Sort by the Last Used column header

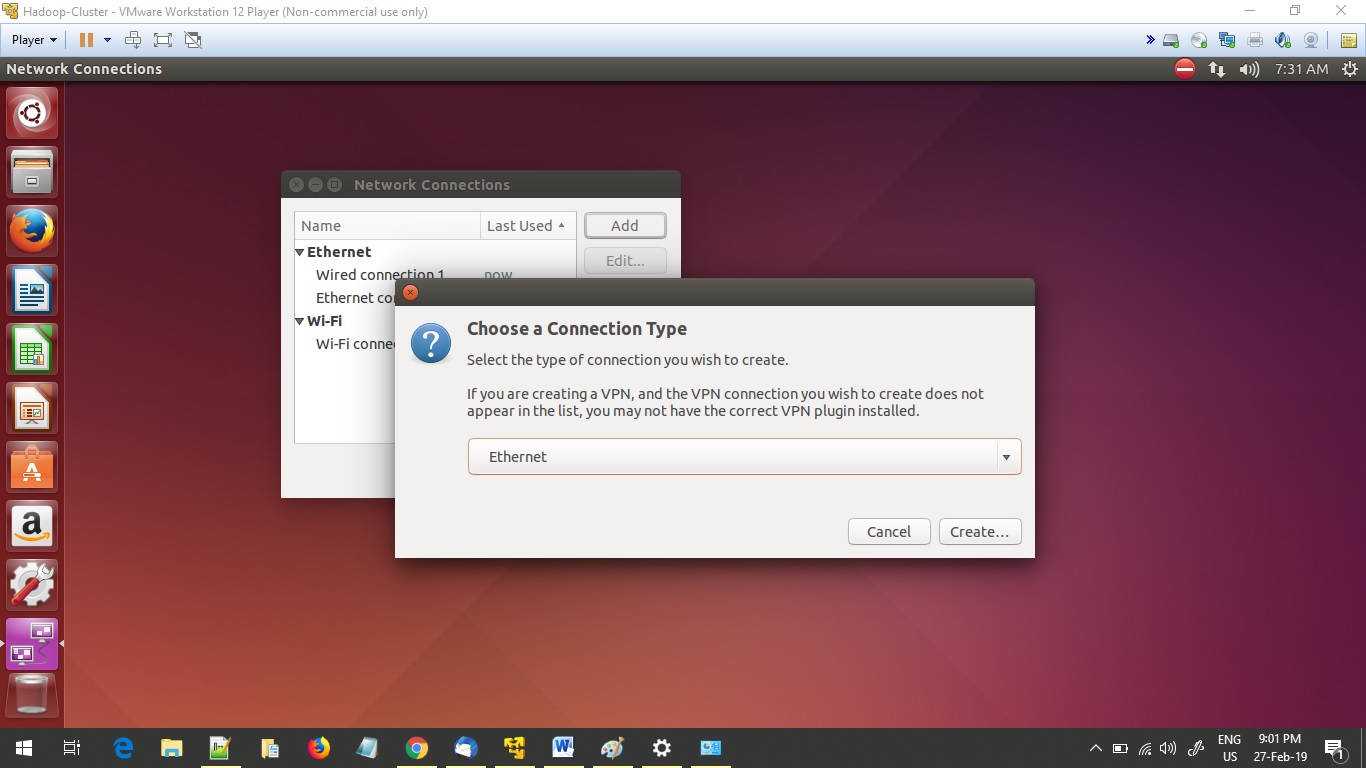pos(528,226)
